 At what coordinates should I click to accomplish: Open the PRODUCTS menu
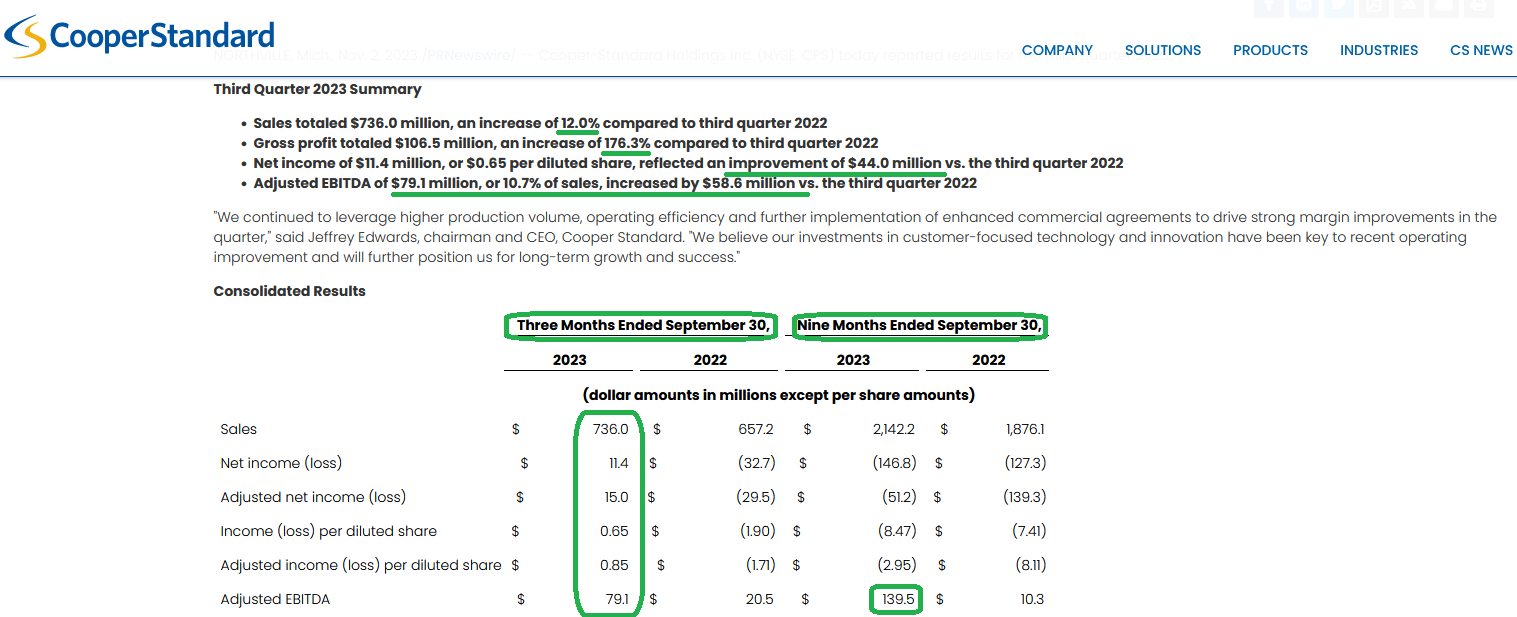click(1270, 50)
